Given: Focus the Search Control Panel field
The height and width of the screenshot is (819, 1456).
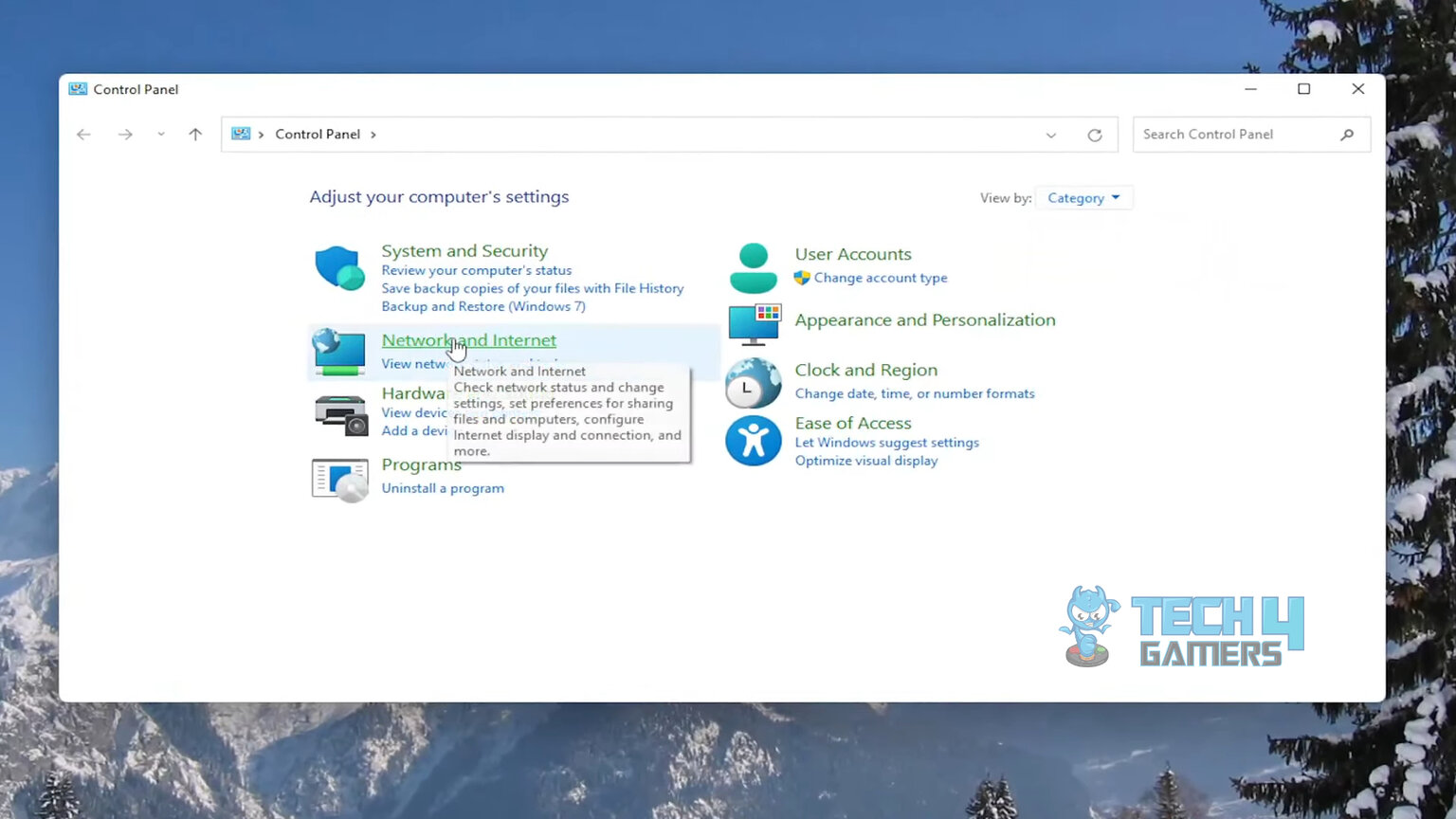Looking at the screenshot, I should (x=1251, y=135).
